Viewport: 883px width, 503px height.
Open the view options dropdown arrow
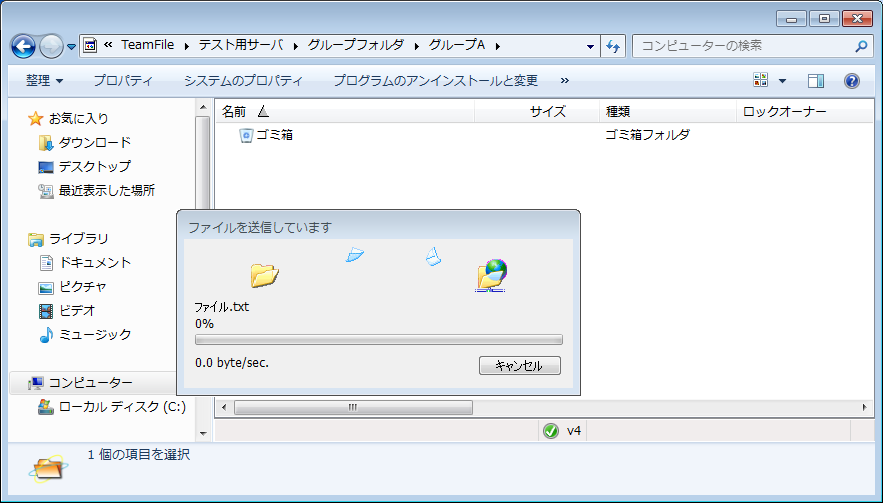point(782,81)
